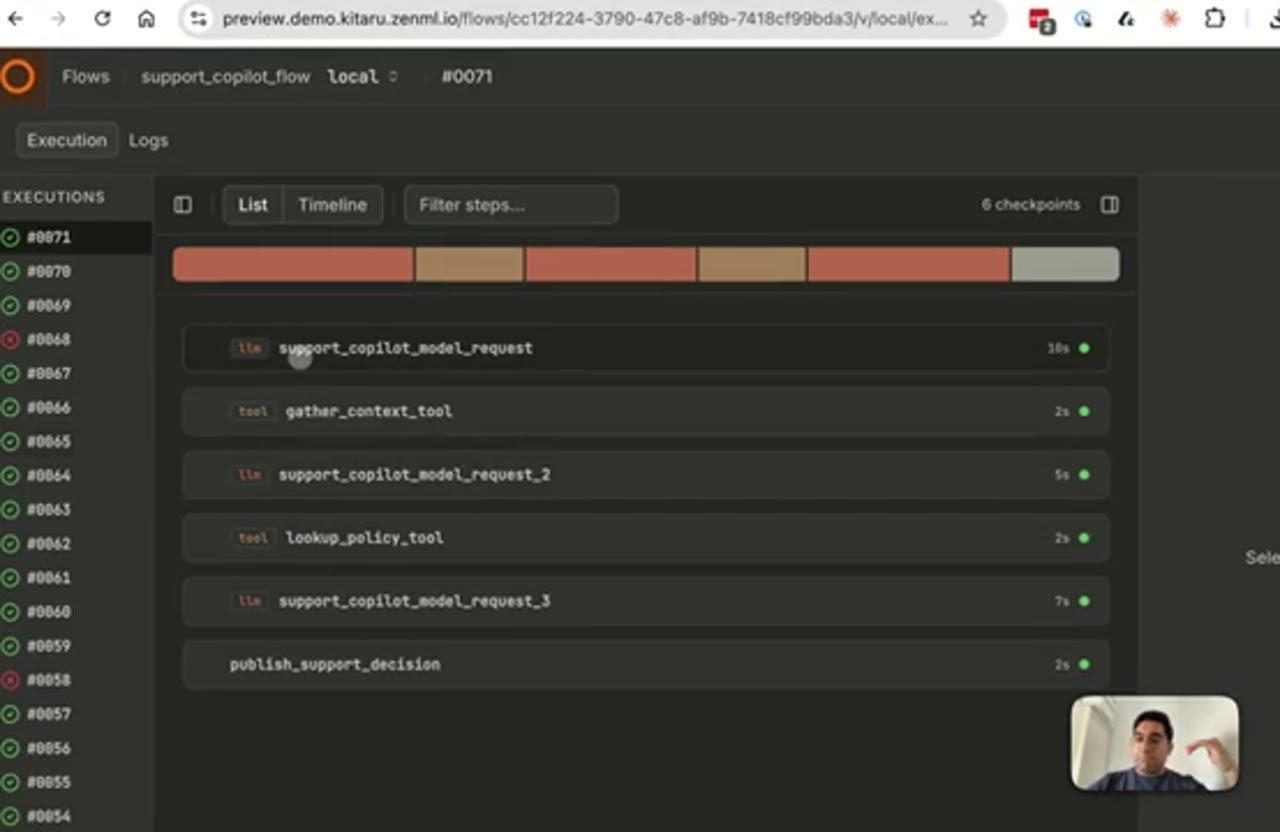Expand the support_copilot_model_request step
This screenshot has height=832, width=1280.
pos(646,348)
